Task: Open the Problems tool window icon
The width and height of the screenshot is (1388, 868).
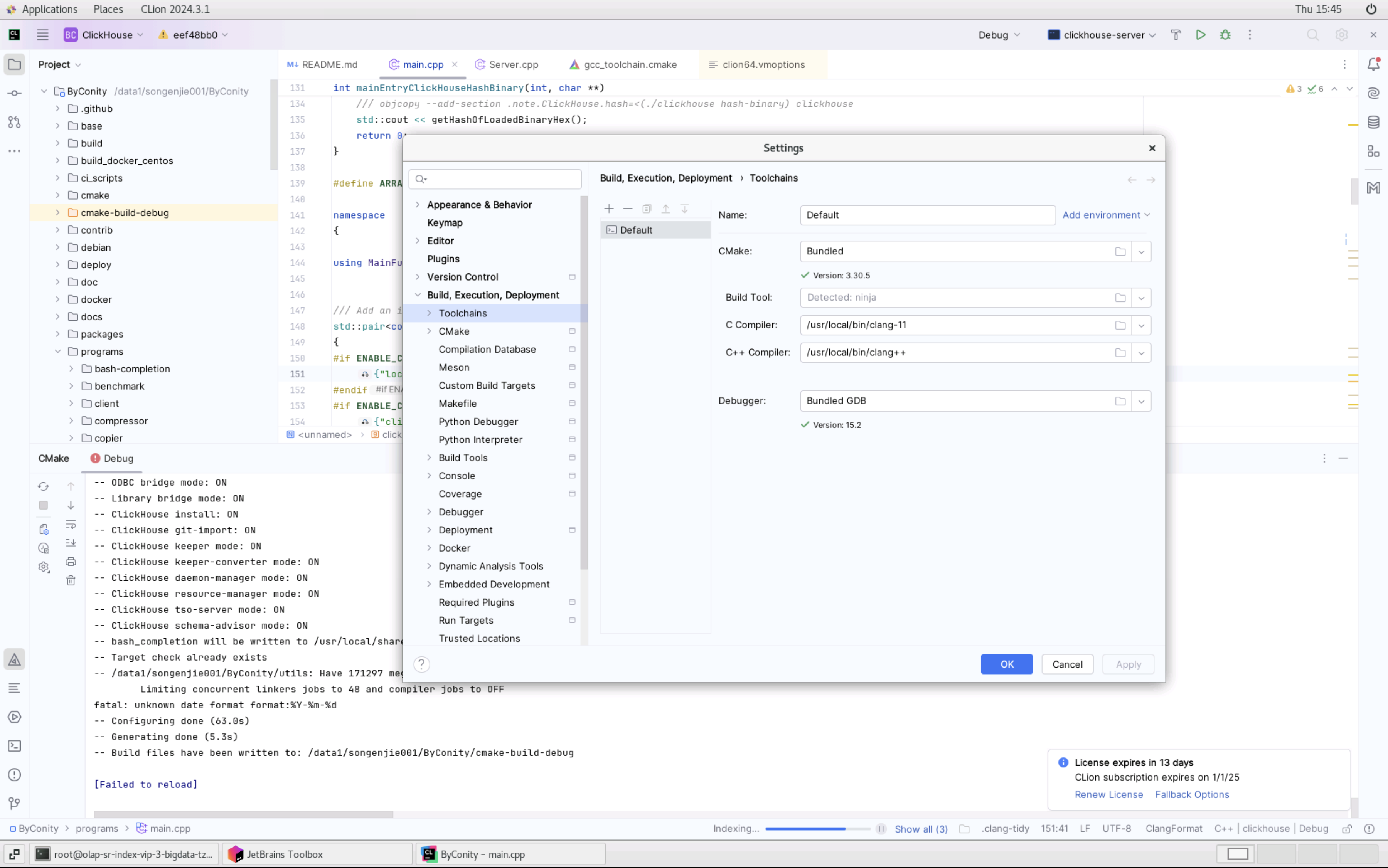Action: point(14,774)
